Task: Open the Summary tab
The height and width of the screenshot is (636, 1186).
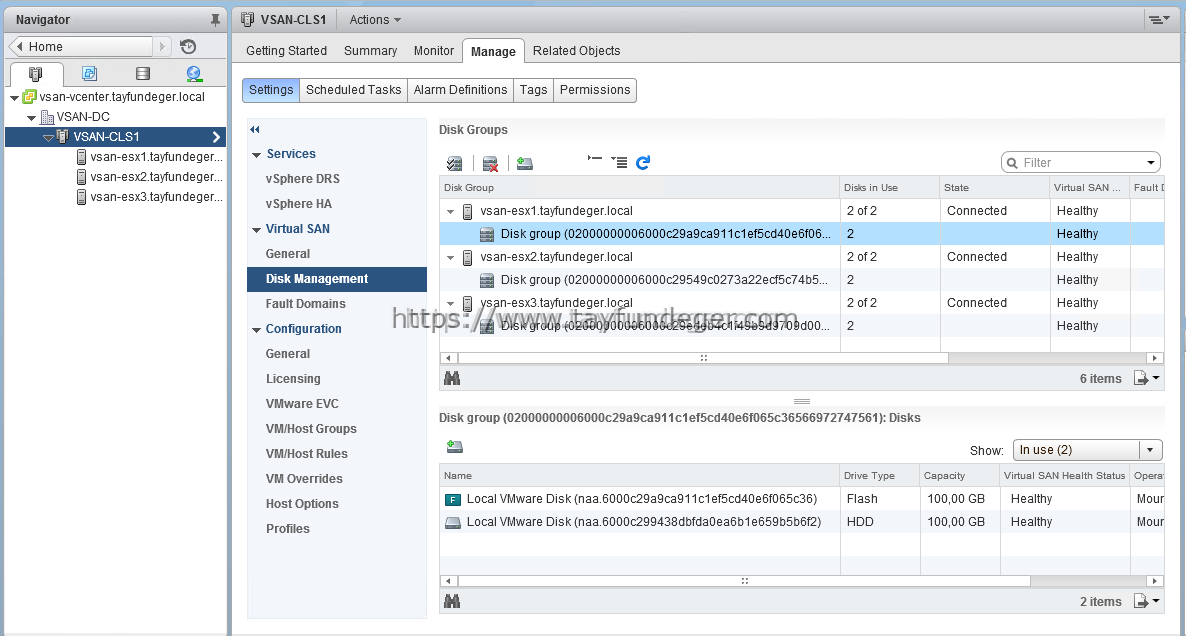Action: [x=371, y=51]
